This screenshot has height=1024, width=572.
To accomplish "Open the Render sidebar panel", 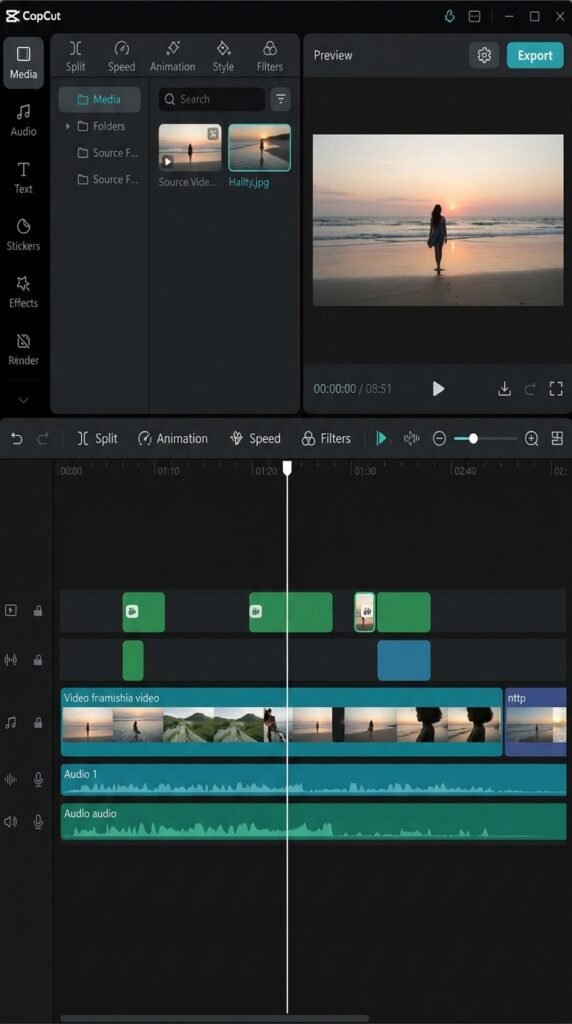I will 24,349.
